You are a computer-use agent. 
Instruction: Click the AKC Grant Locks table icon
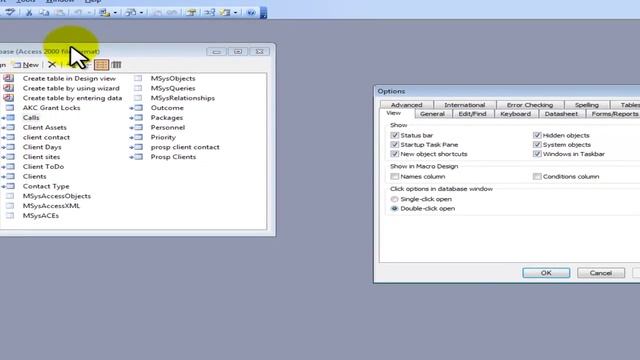[10, 108]
